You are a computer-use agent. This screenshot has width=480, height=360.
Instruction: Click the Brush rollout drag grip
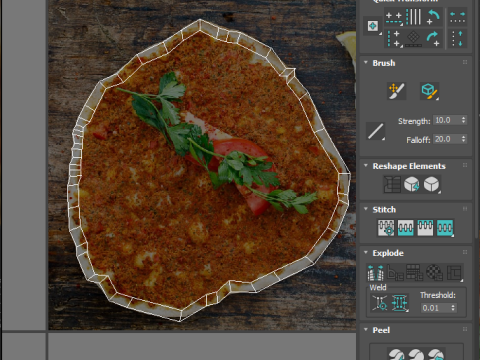click(x=465, y=62)
